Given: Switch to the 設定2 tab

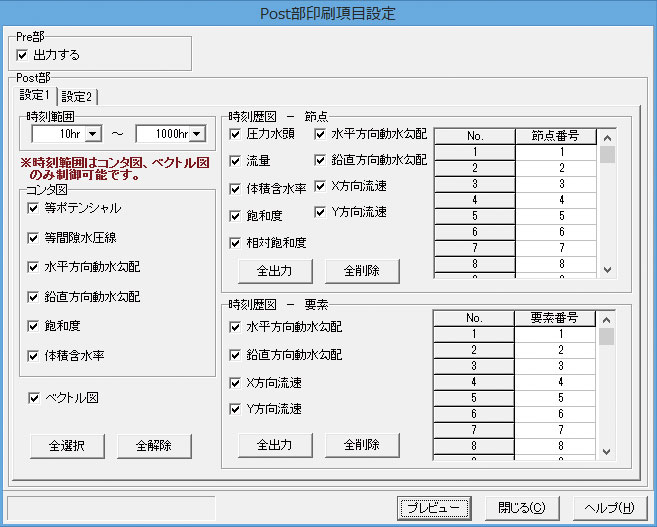Looking at the screenshot, I should tap(77, 97).
